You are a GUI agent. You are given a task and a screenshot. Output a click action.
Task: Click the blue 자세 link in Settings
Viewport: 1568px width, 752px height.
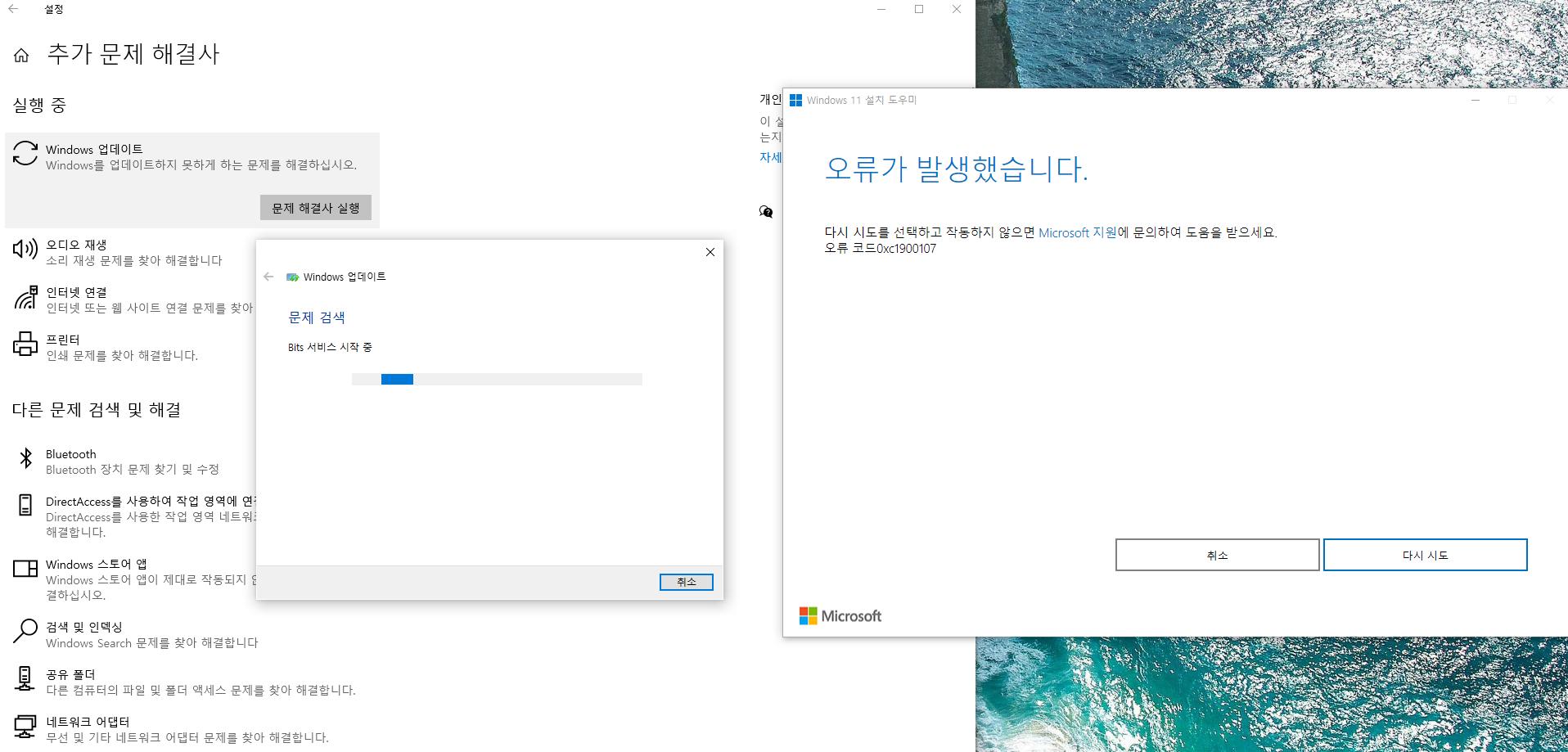pos(771,157)
